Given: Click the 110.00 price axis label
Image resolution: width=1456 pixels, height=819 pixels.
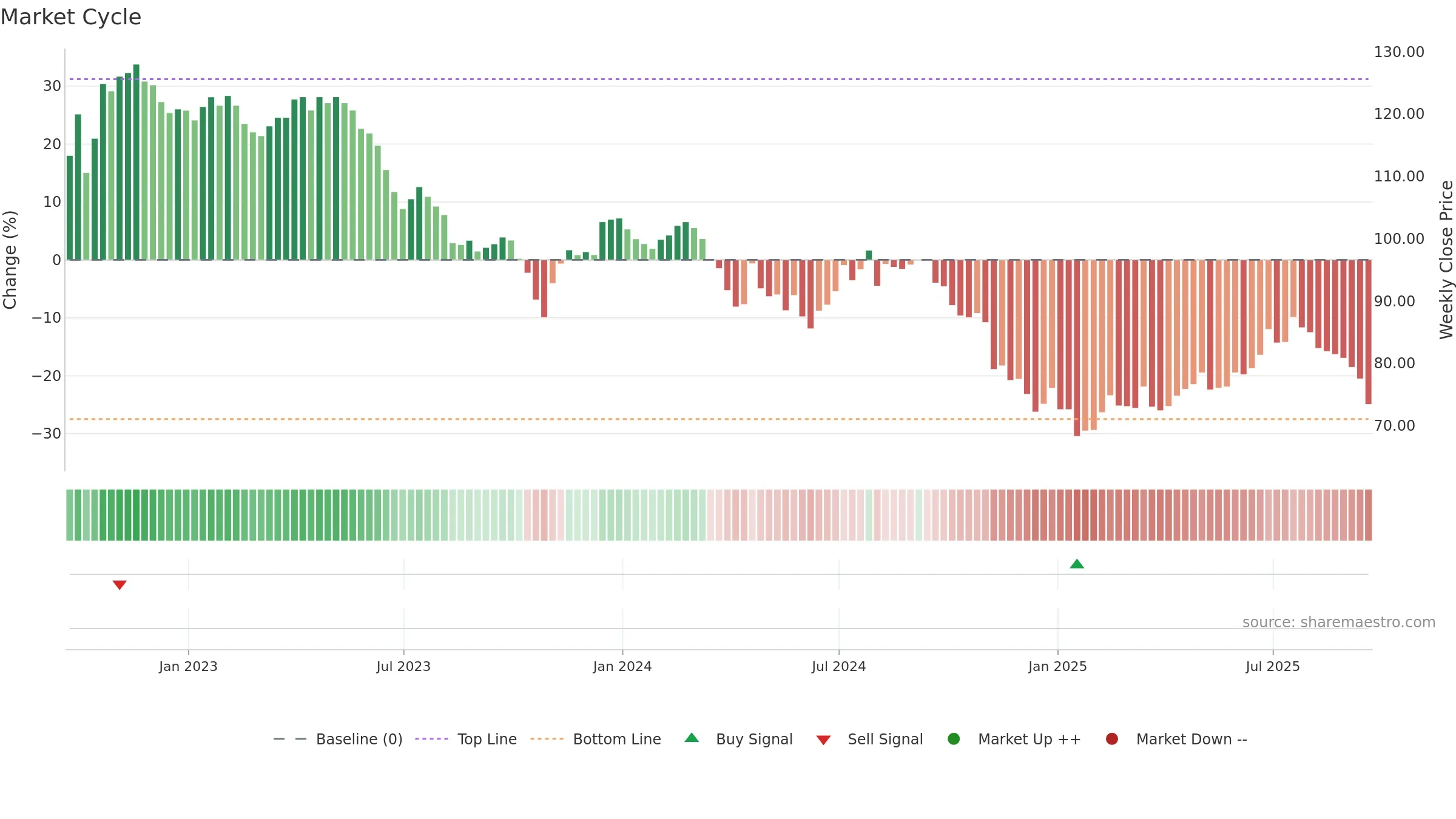Looking at the screenshot, I should point(1399,177).
